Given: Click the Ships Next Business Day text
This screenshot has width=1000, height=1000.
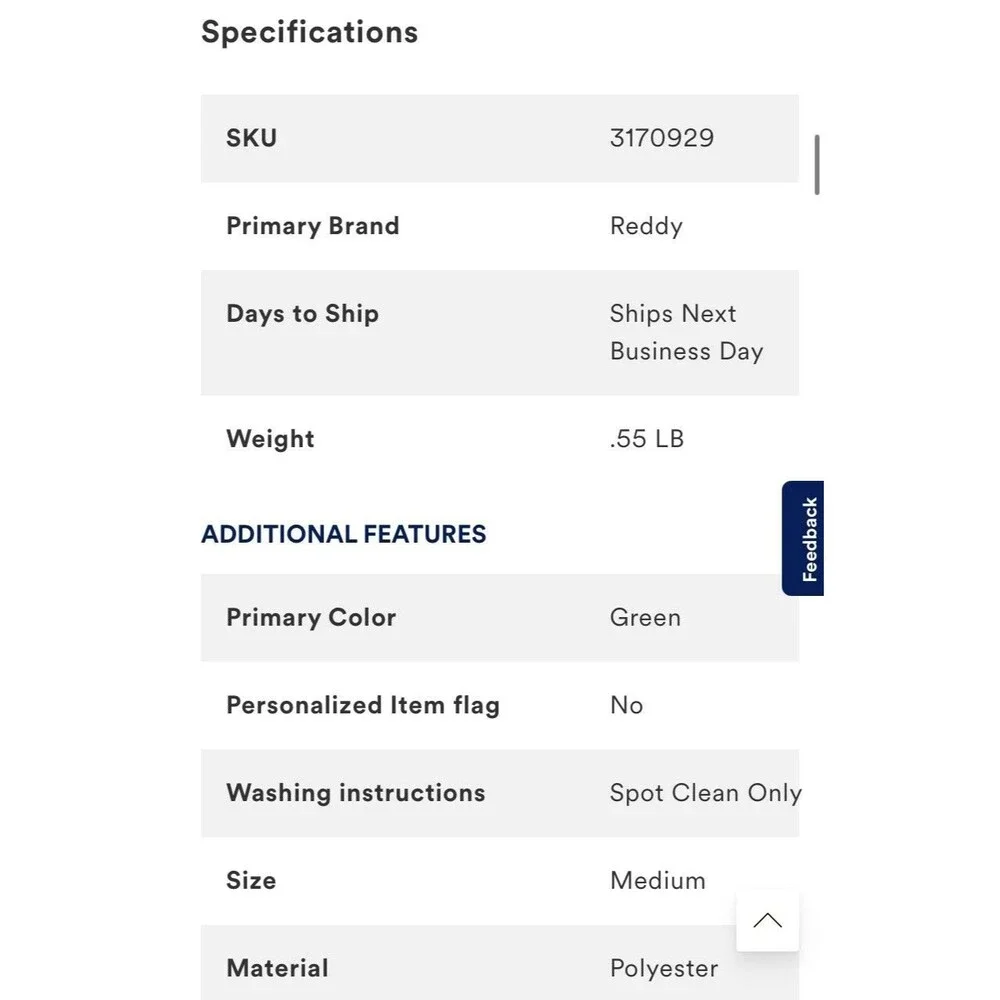Looking at the screenshot, I should pos(686,332).
